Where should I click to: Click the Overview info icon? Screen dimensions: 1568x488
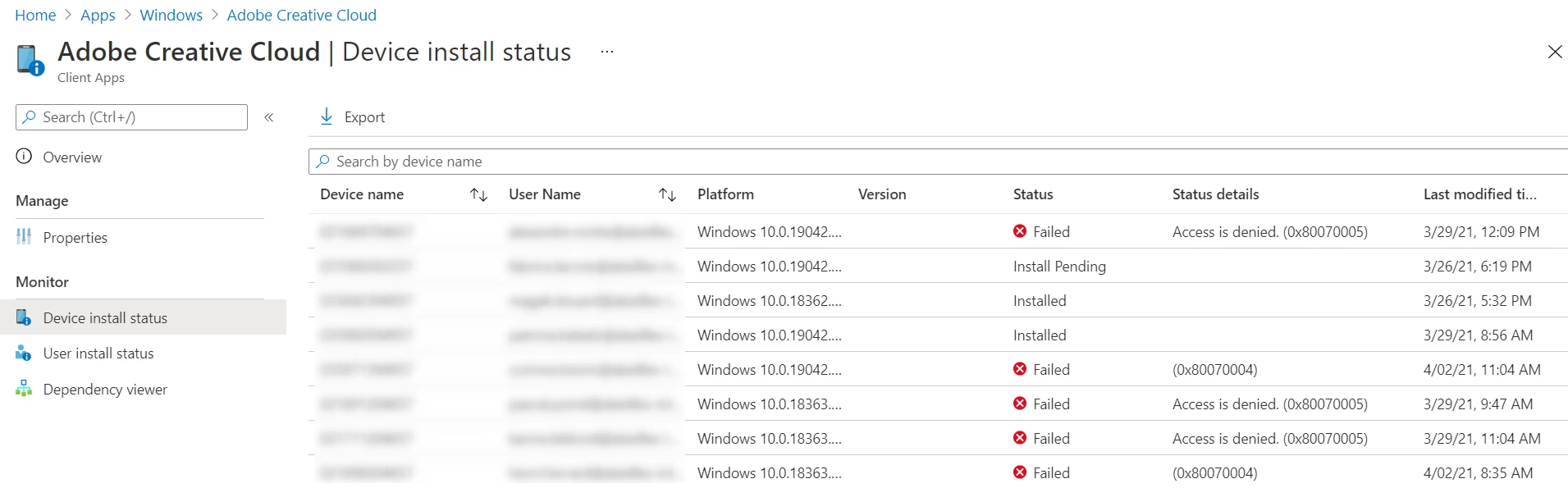click(x=24, y=157)
